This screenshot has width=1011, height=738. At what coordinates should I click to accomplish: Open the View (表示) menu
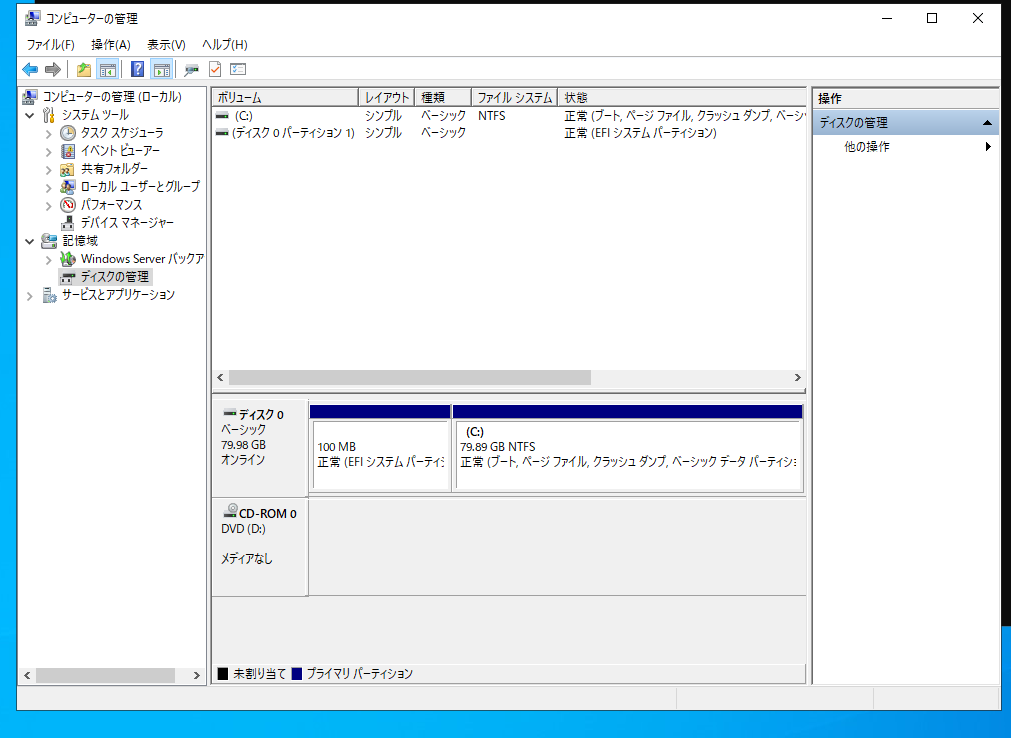(x=166, y=45)
